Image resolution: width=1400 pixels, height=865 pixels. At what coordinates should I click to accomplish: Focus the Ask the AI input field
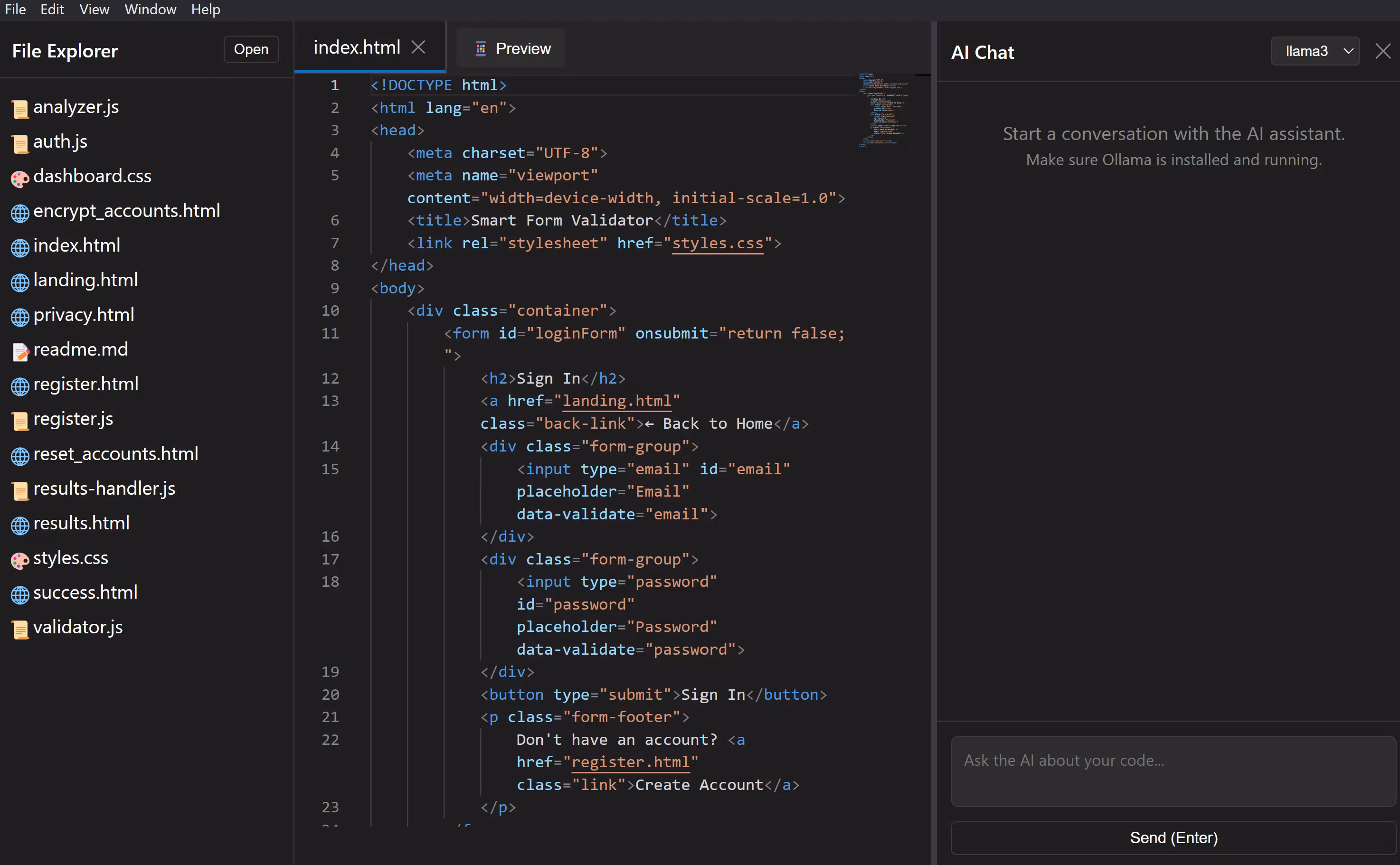click(1173, 771)
